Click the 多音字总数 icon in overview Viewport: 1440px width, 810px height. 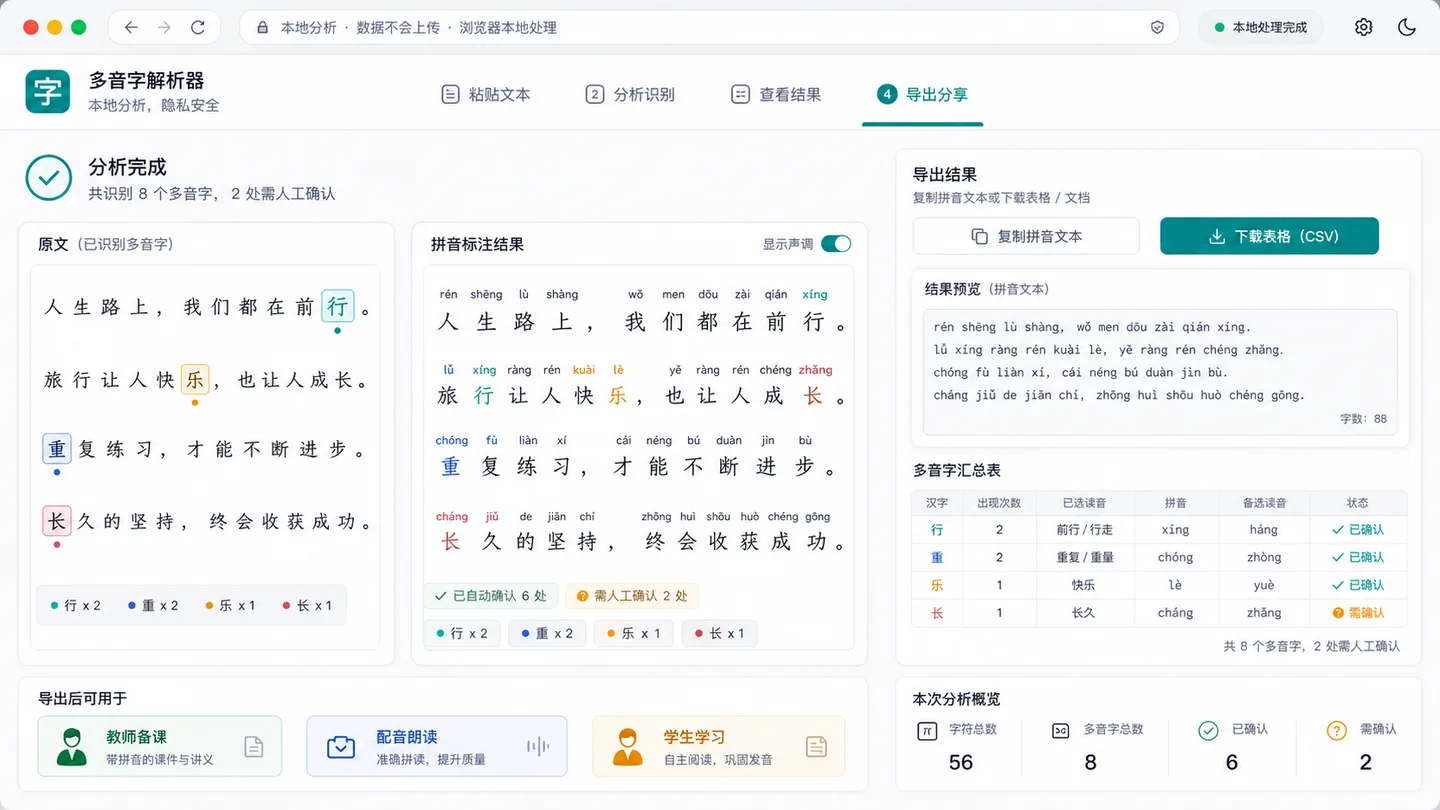[x=1061, y=731]
